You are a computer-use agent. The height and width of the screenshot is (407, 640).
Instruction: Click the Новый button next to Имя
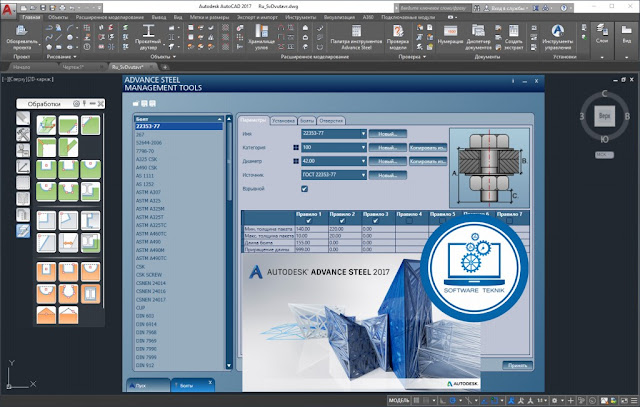tap(387, 134)
